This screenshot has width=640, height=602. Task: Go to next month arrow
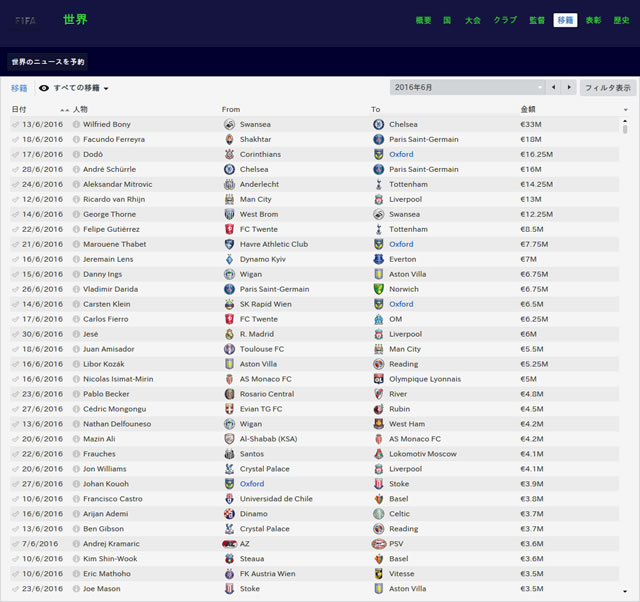pos(569,87)
